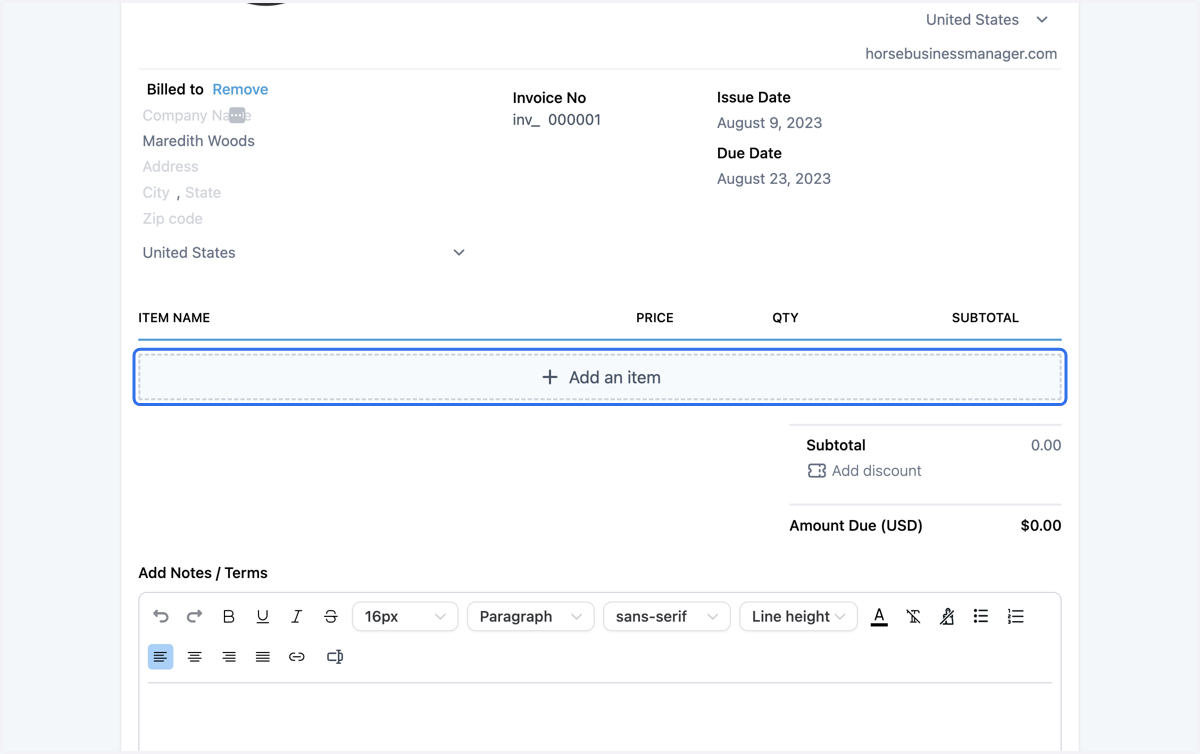1200x754 pixels.
Task: Insert a numbered list
Action: pos(1015,616)
